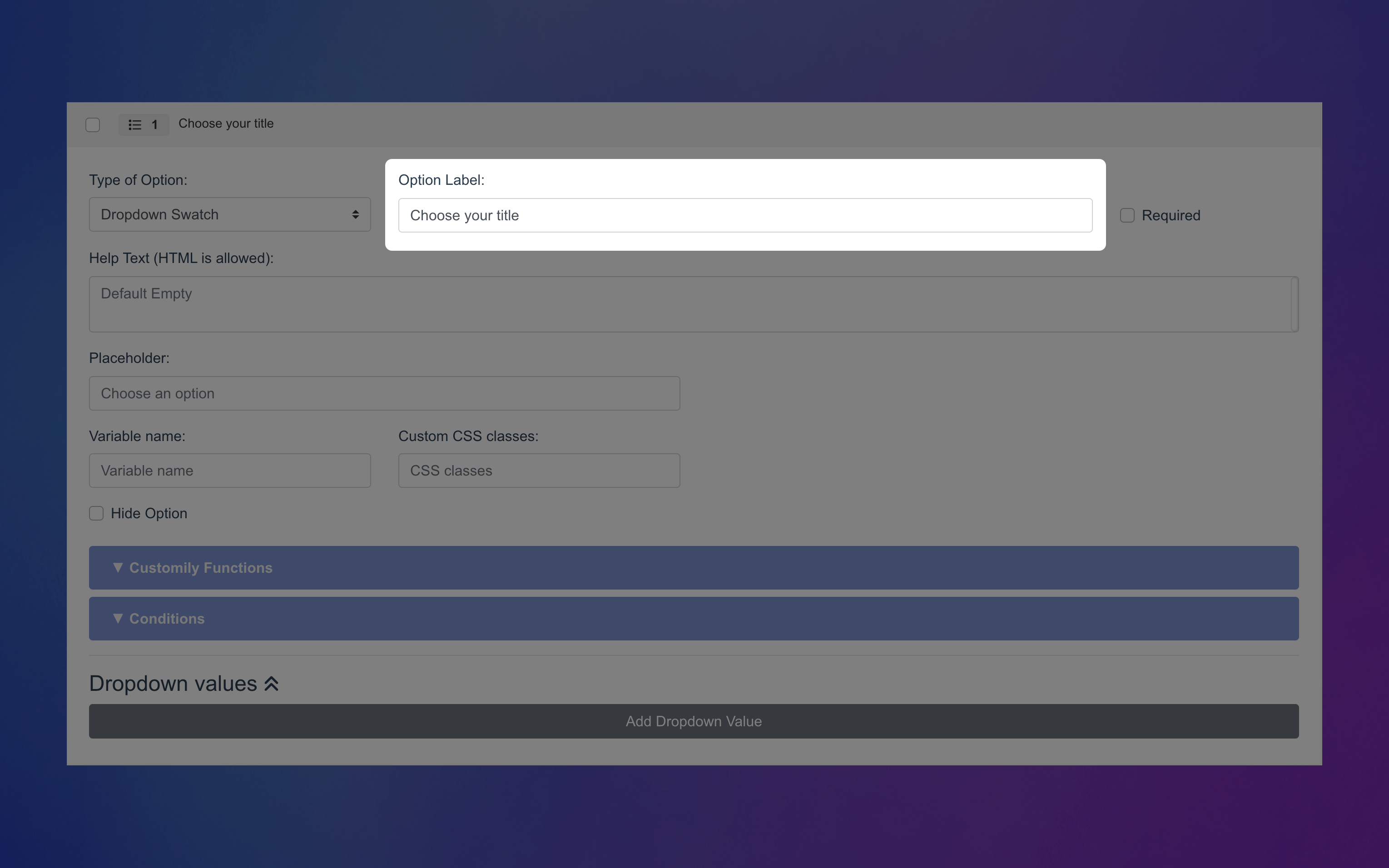Click the disclosure triangle on Conditions header

(118, 618)
